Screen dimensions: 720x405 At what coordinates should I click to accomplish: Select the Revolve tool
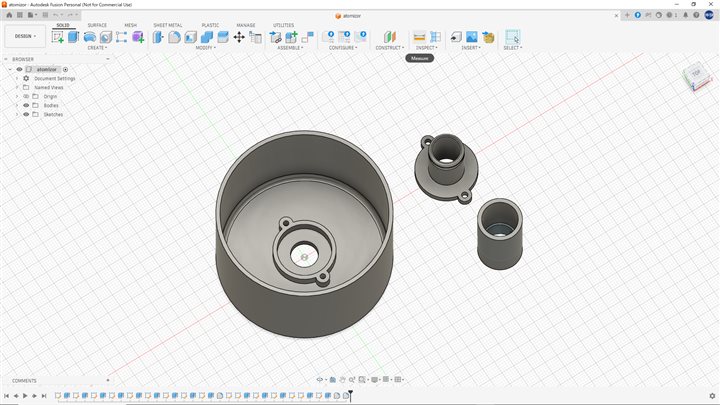(x=90, y=37)
